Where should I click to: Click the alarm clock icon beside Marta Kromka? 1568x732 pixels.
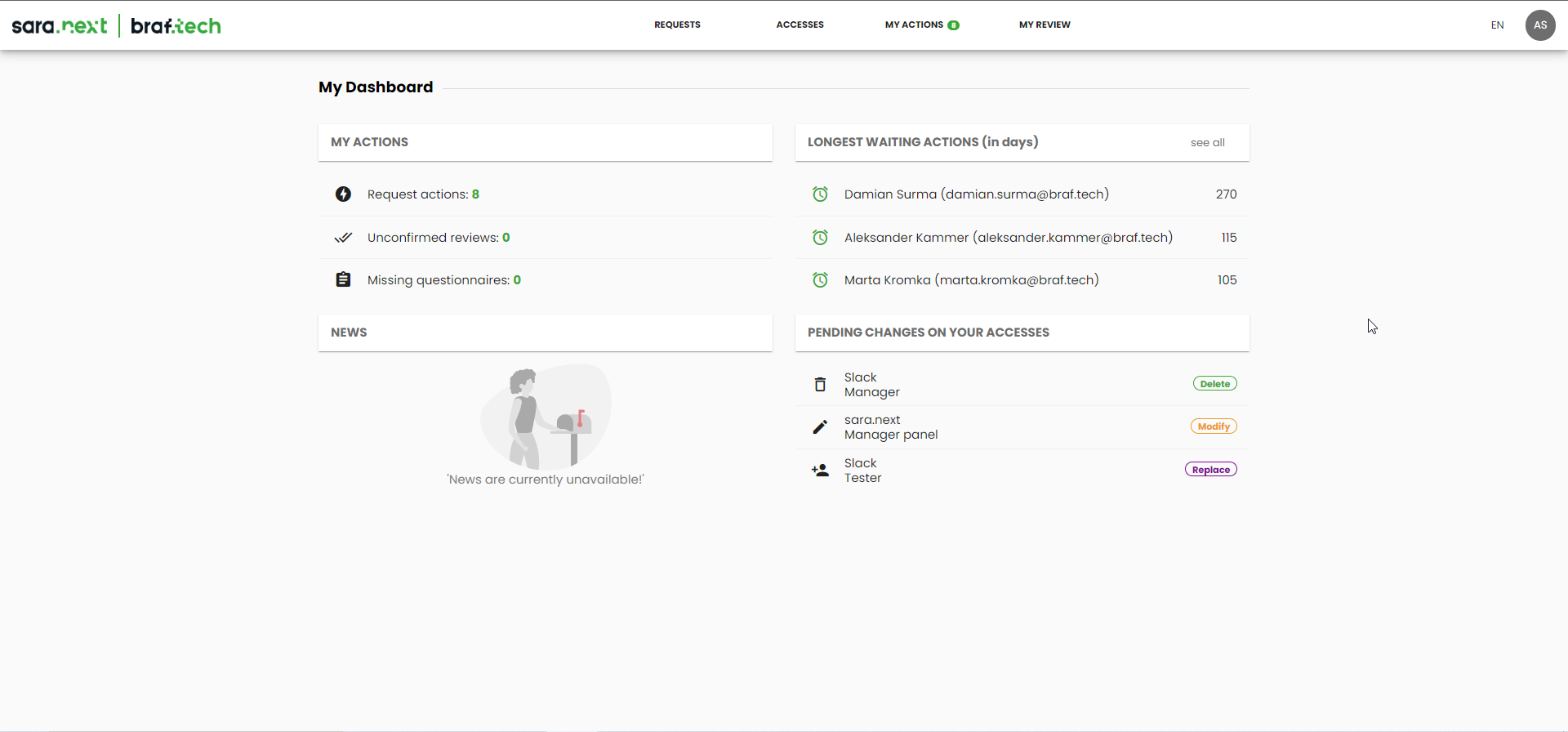tap(820, 280)
